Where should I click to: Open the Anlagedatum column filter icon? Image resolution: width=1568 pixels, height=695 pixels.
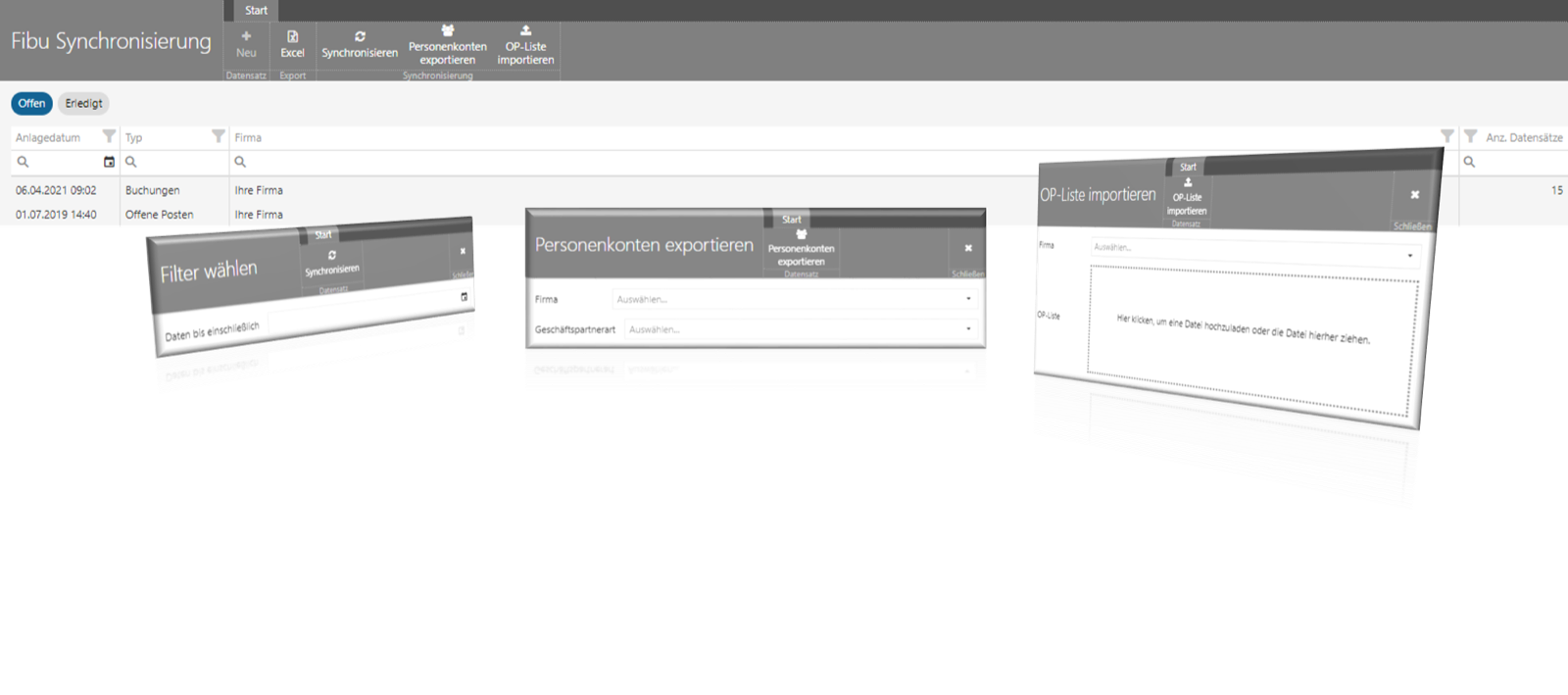point(109,136)
